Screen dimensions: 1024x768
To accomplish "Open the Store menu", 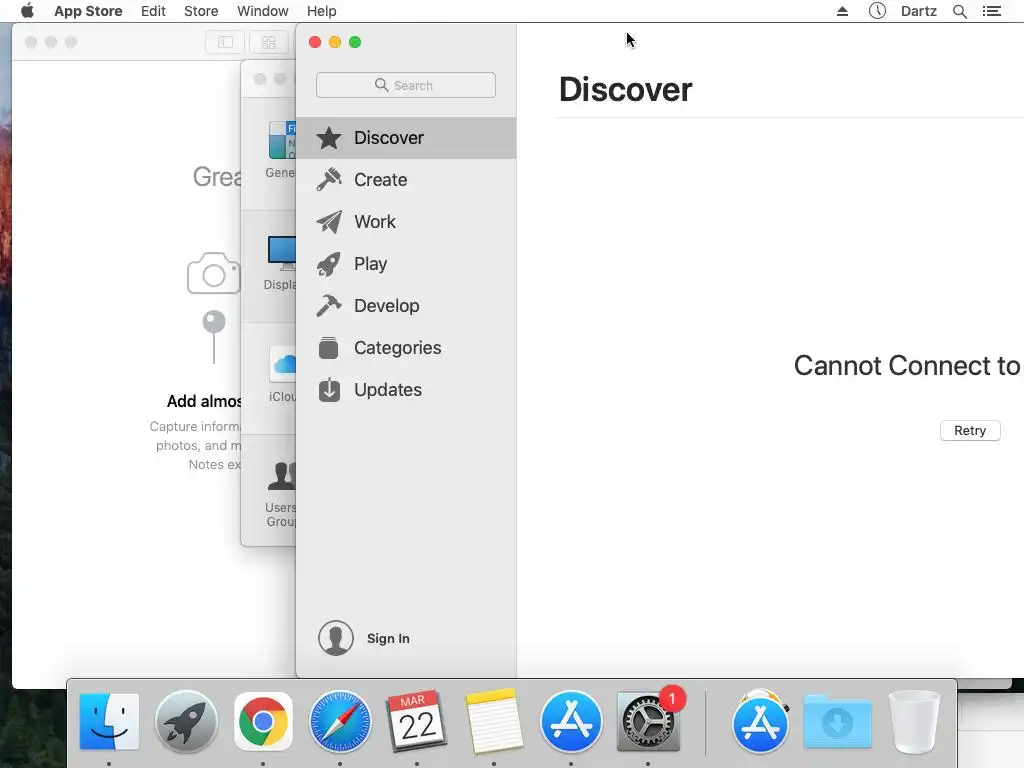I will pyautogui.click(x=201, y=11).
